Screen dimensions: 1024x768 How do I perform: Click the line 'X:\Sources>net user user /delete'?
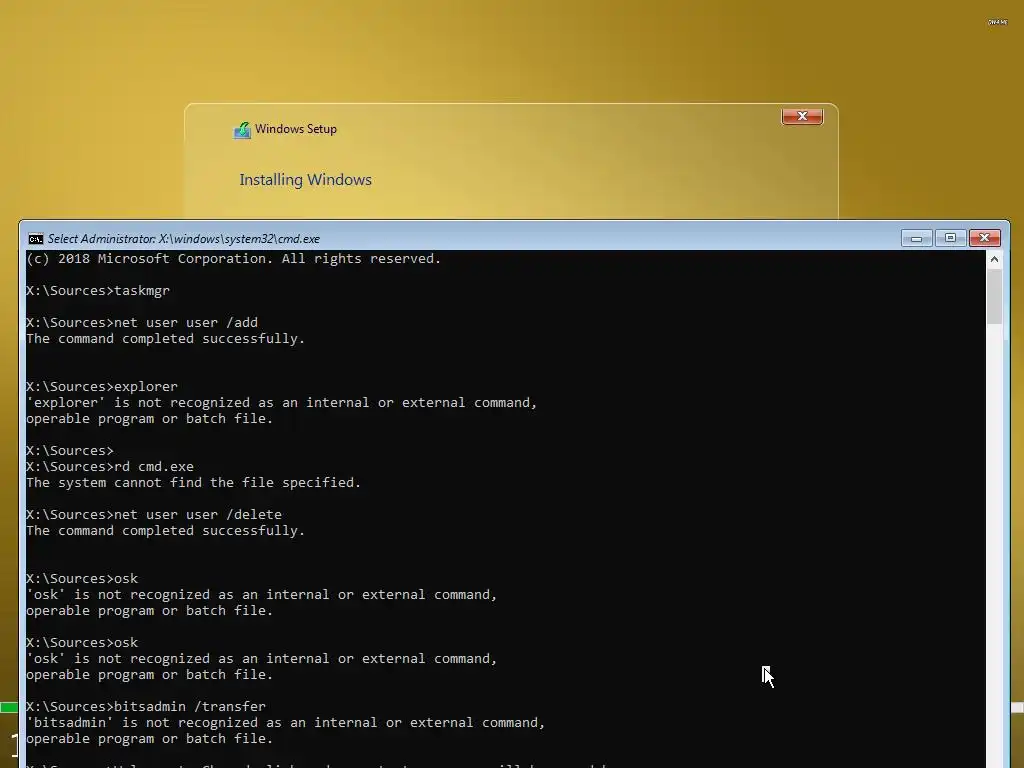point(154,515)
